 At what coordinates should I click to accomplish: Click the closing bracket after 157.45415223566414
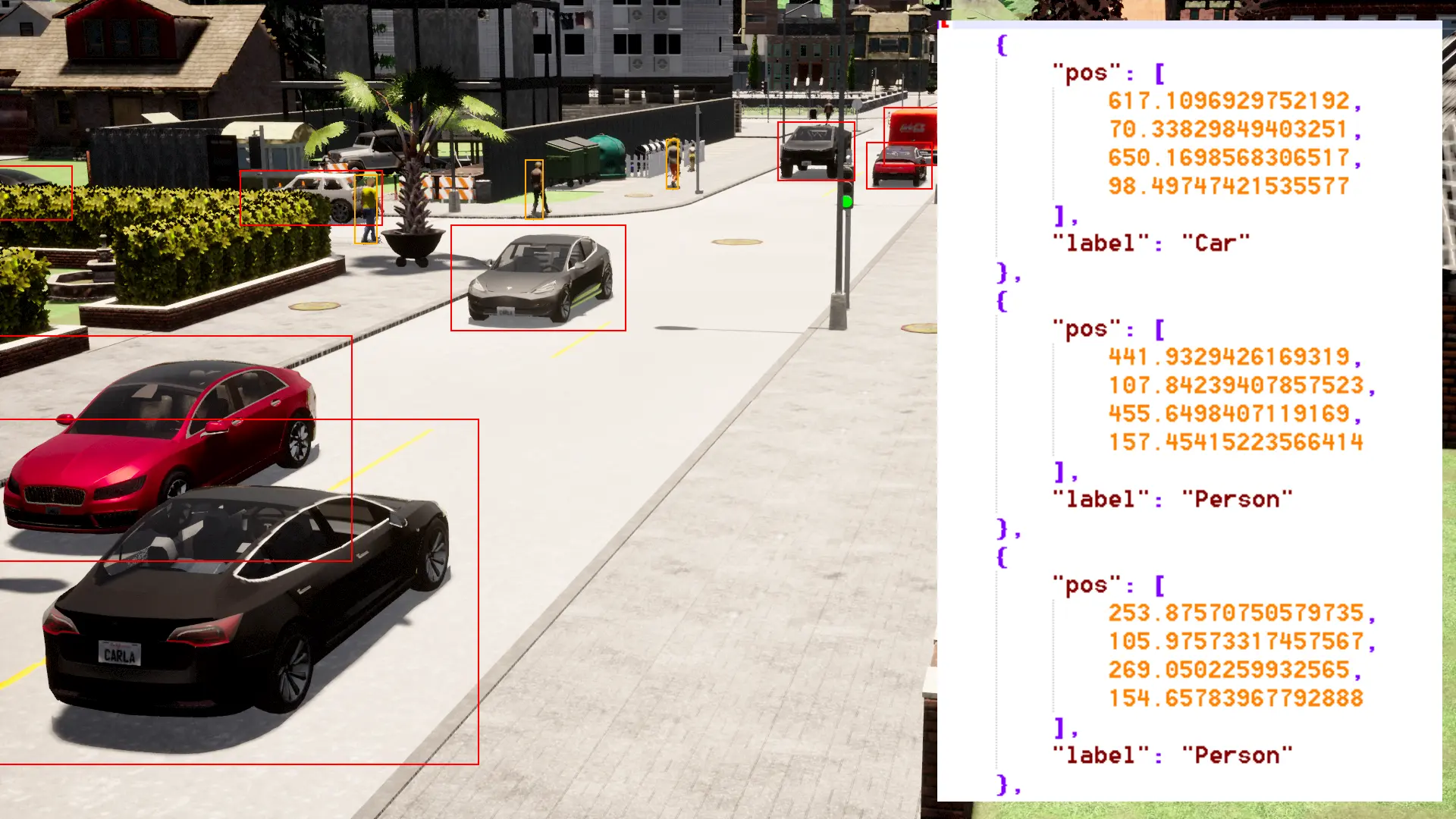coord(1060,472)
